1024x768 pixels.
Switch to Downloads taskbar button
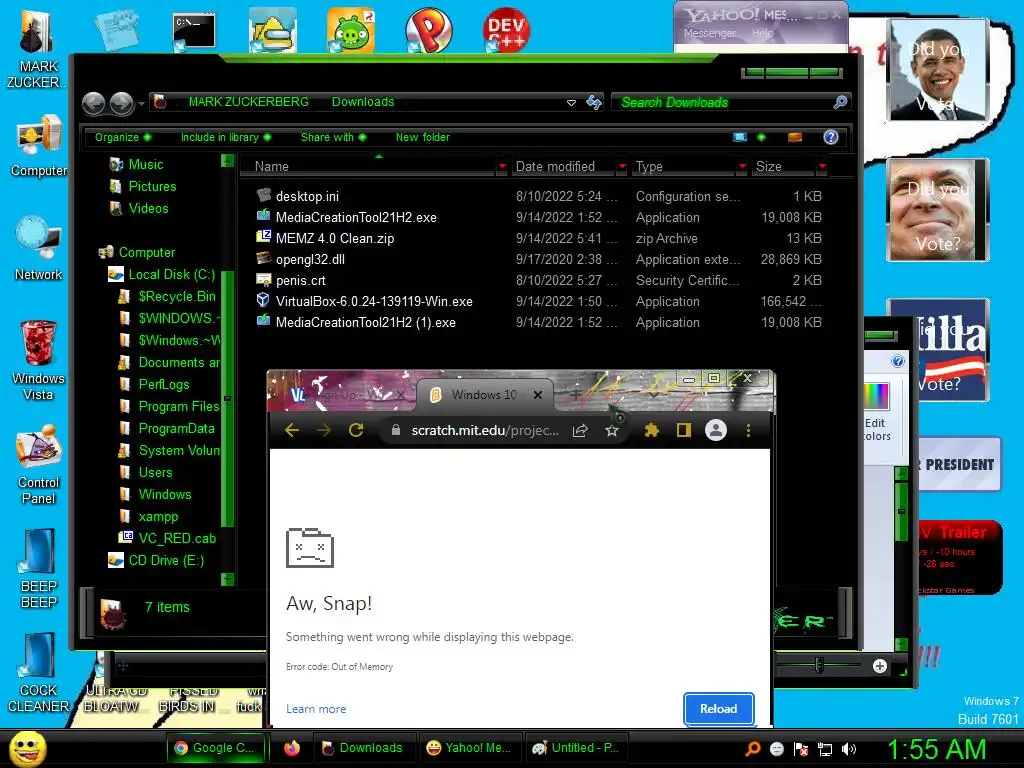pos(363,748)
